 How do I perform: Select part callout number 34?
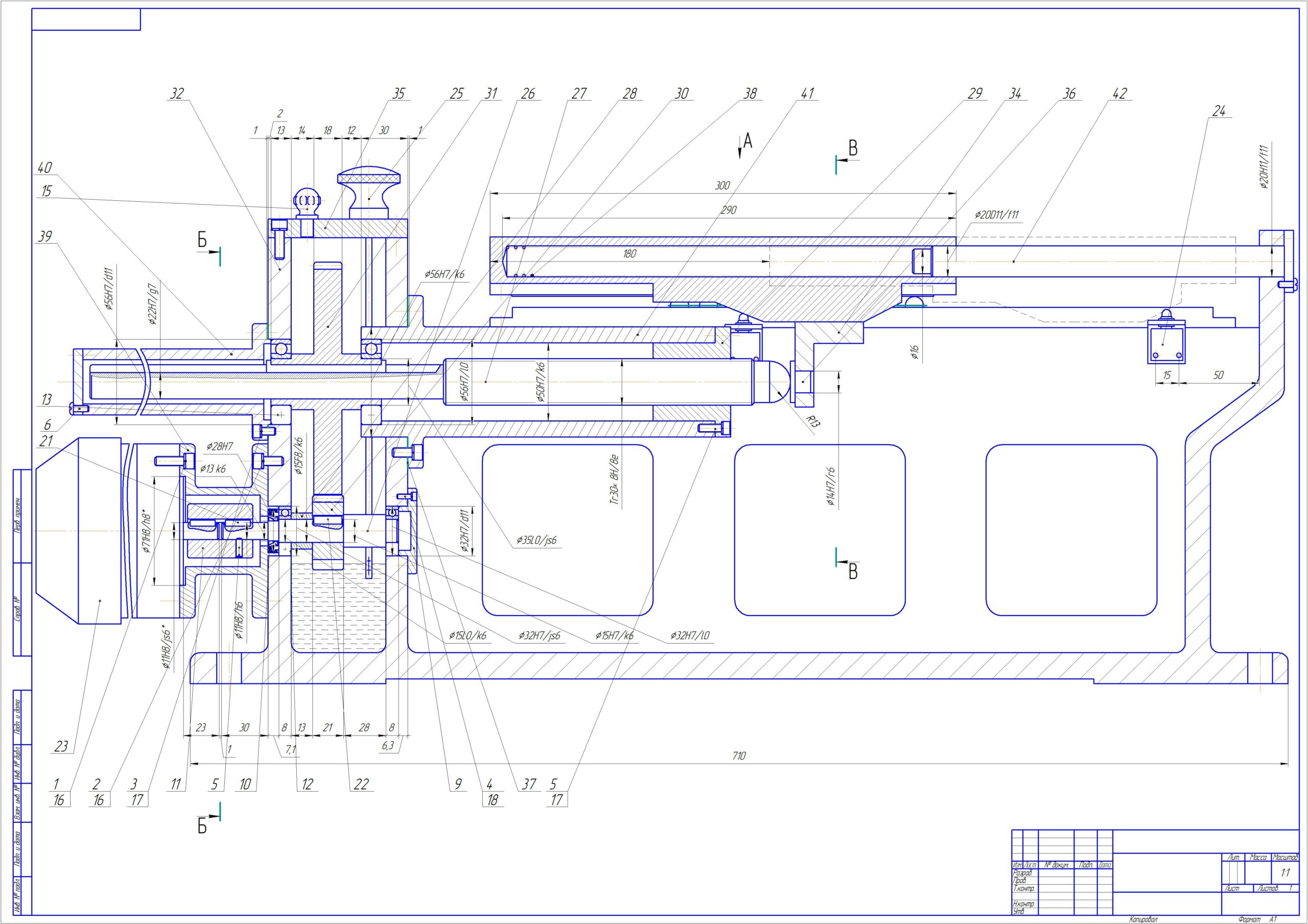pos(1015,93)
